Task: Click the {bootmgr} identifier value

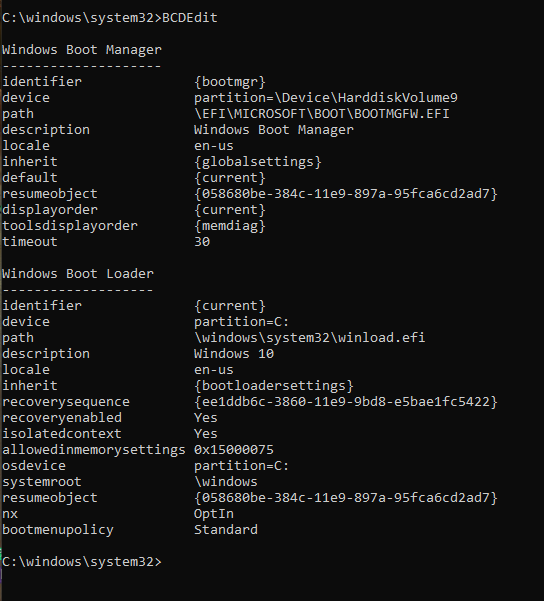Action: tap(230, 82)
